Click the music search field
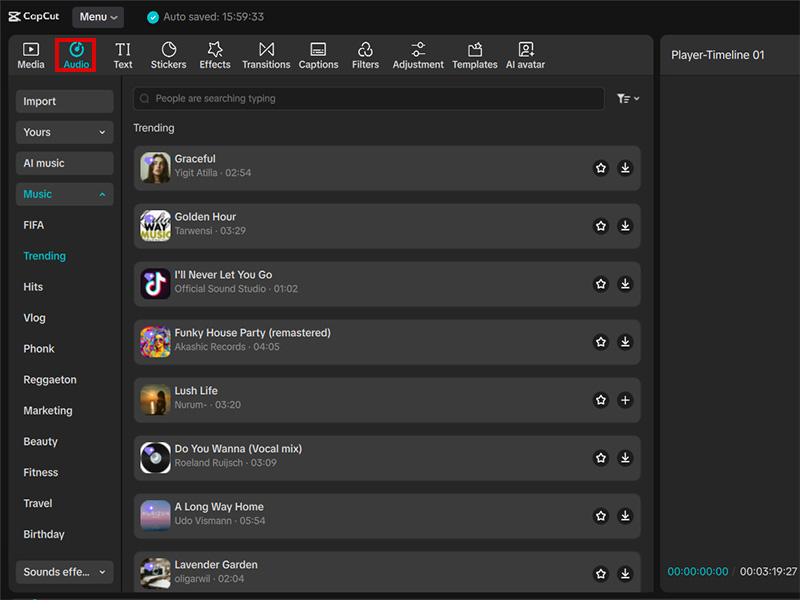 (x=369, y=98)
